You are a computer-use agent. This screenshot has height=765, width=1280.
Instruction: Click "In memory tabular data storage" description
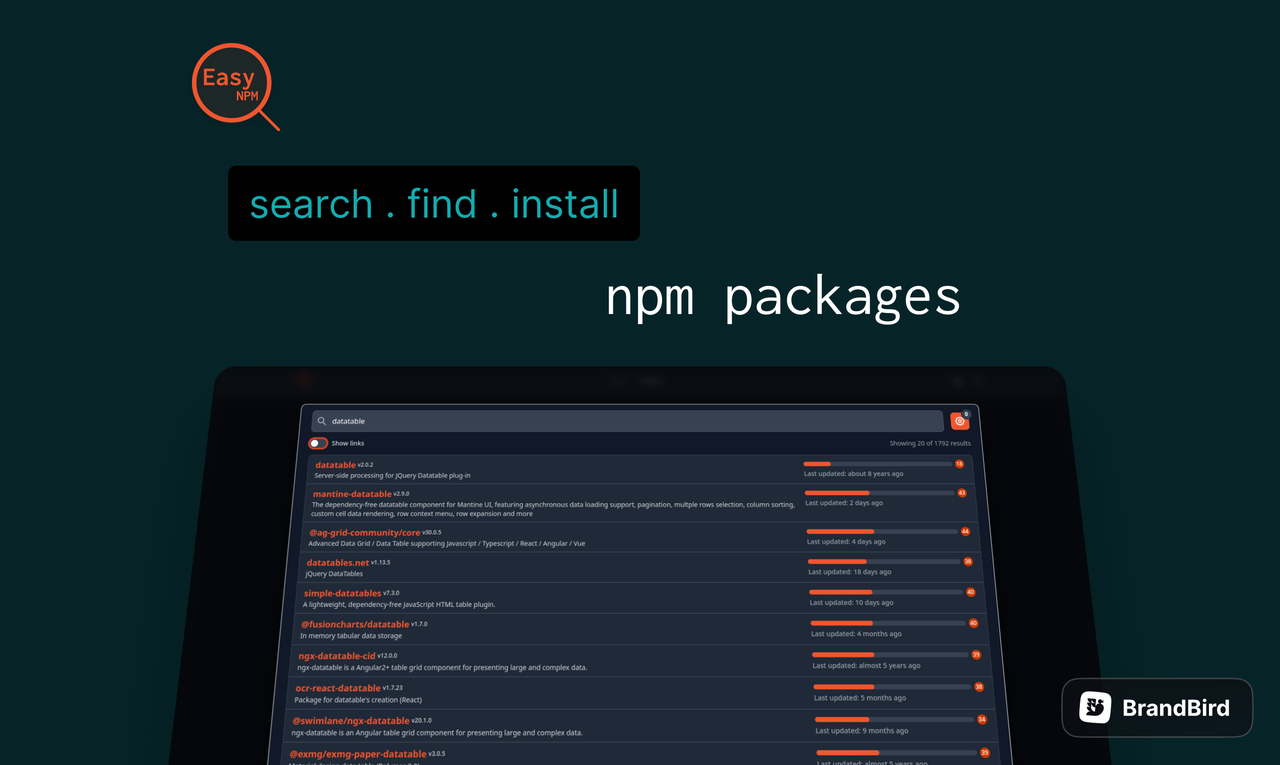pyautogui.click(x=351, y=635)
